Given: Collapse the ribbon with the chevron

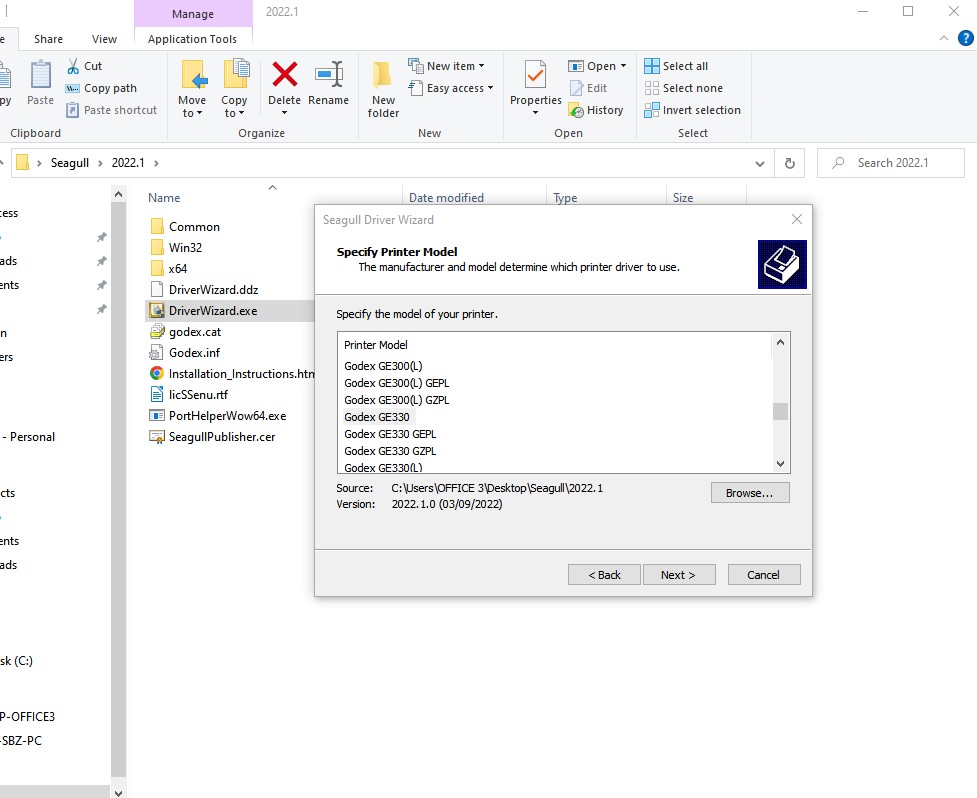Looking at the screenshot, I should (x=944, y=39).
